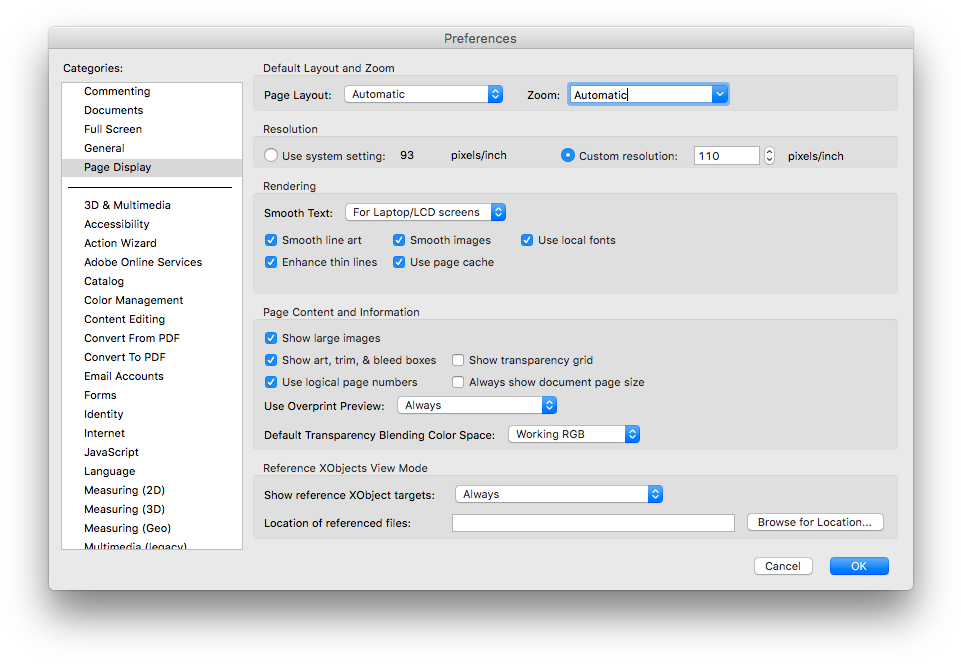This screenshot has width=961, height=664.
Task: Toggle Always show document page size
Action: tap(458, 382)
